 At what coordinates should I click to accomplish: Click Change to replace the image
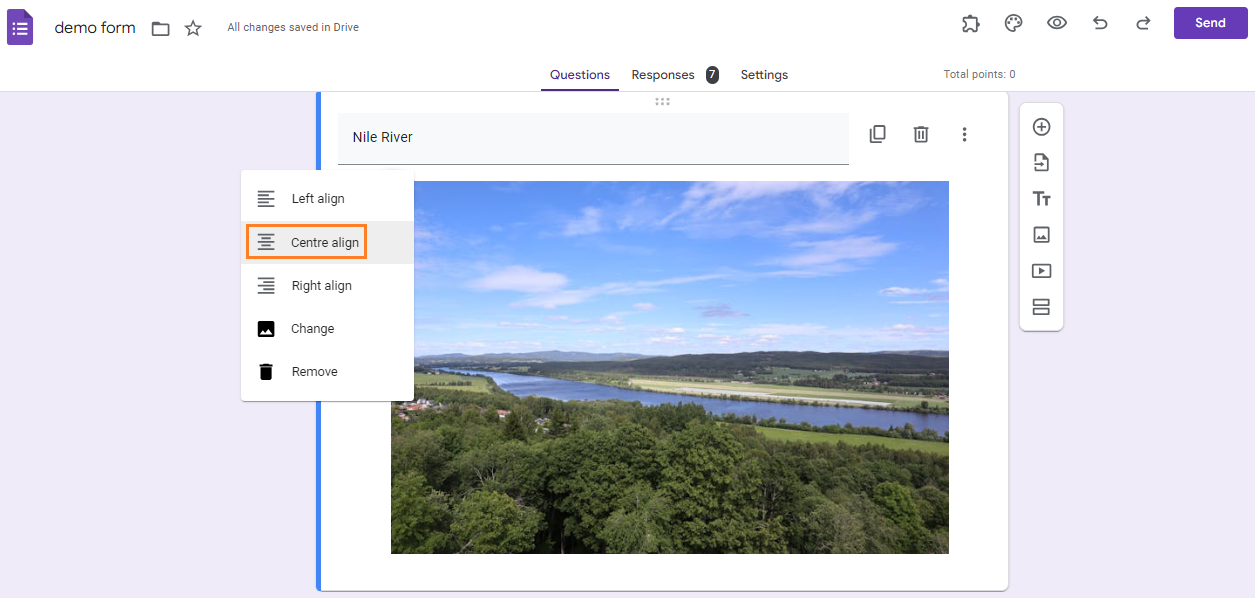point(327,329)
